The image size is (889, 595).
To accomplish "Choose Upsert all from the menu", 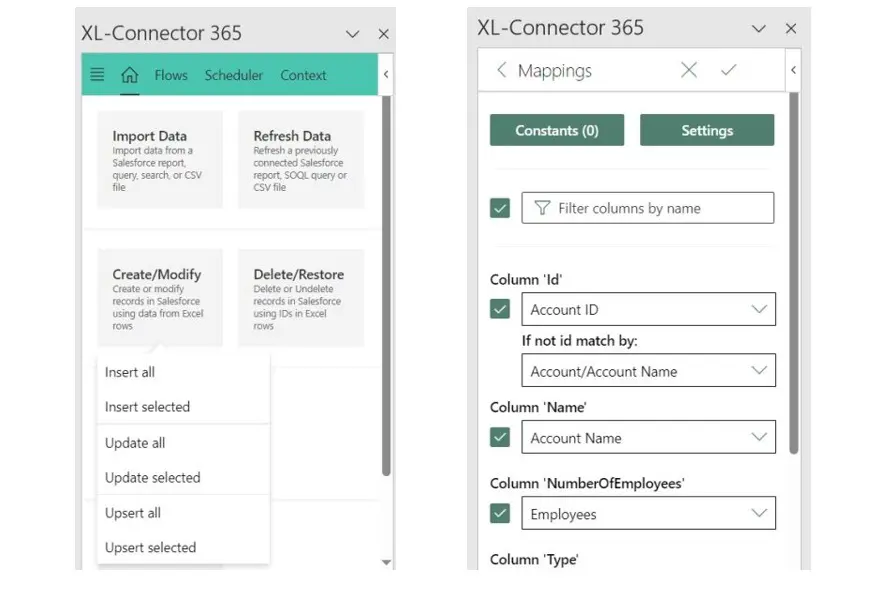I will pyautogui.click(x=132, y=512).
